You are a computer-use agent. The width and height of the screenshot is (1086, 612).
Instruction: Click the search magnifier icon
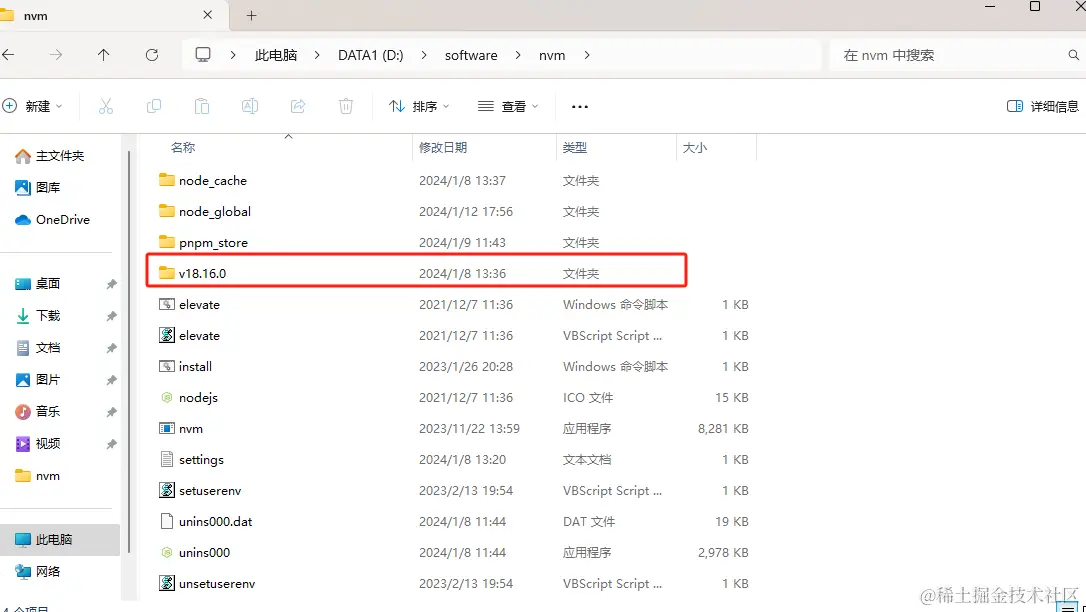(1074, 55)
